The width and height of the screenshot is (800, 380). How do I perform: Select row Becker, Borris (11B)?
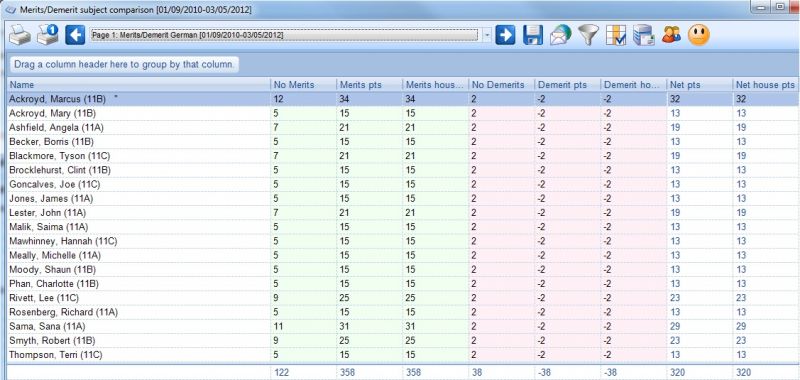(403, 142)
